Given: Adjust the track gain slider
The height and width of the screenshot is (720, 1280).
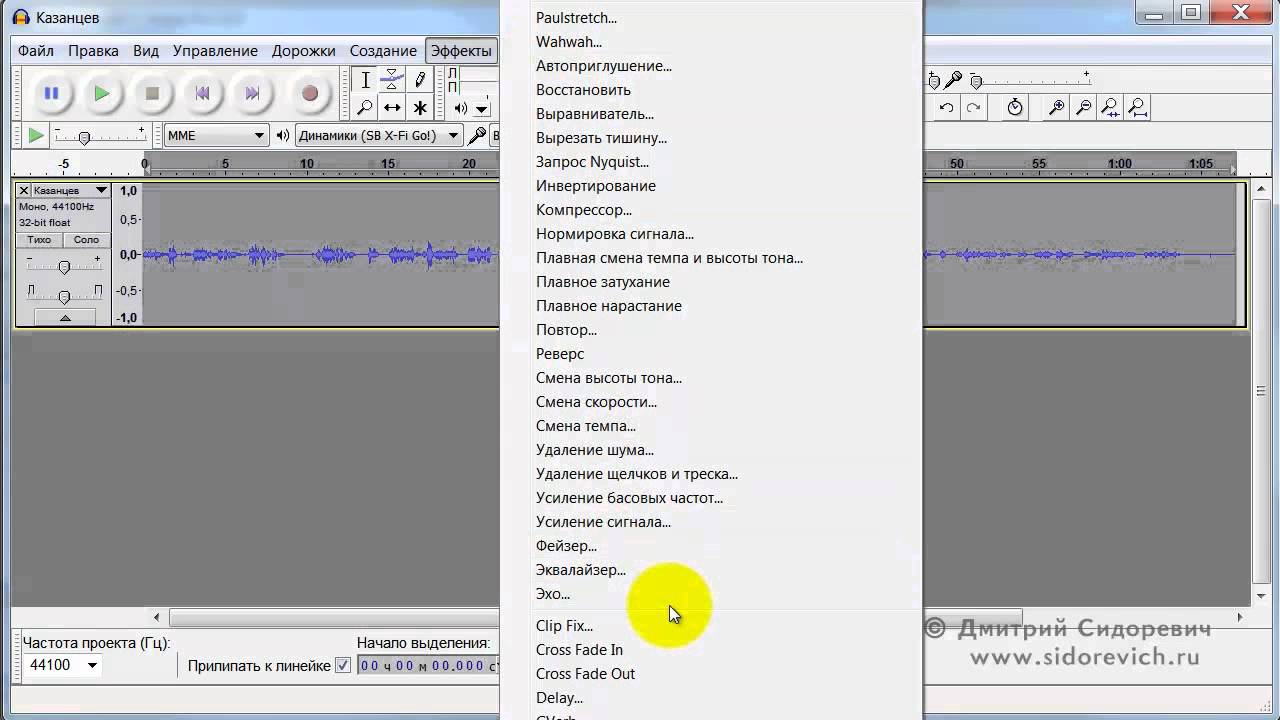Looking at the screenshot, I should click(64, 265).
